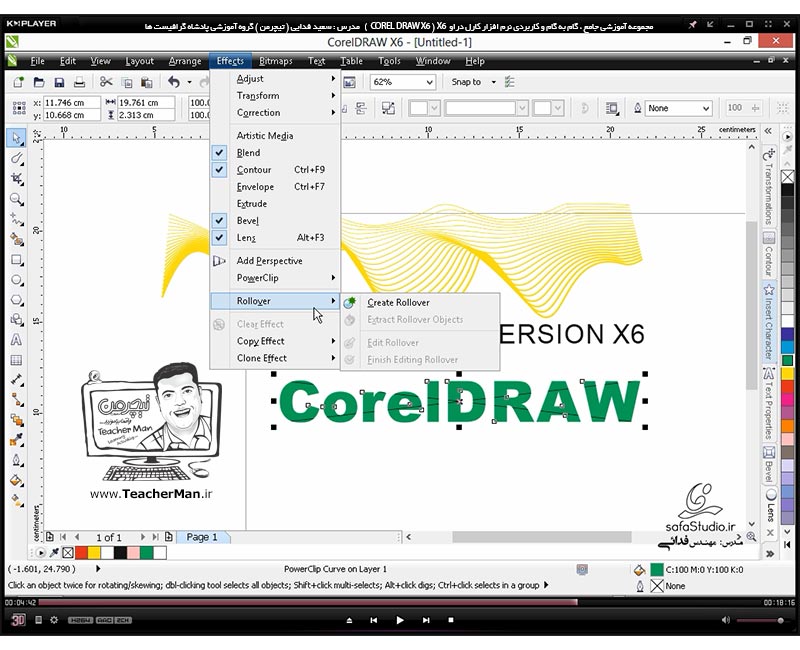800x650 pixels.
Task: Select the Polygon tool
Action: click(17, 300)
